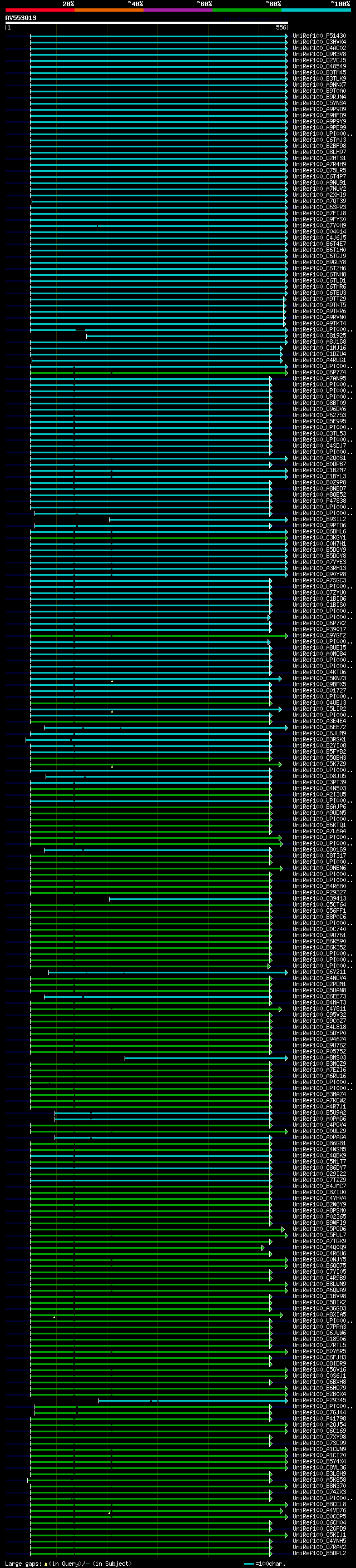Select the UniRef100_A5K858 label
Image resolution: width=356 pixels, height=1568 pixels.
coord(319,1480)
